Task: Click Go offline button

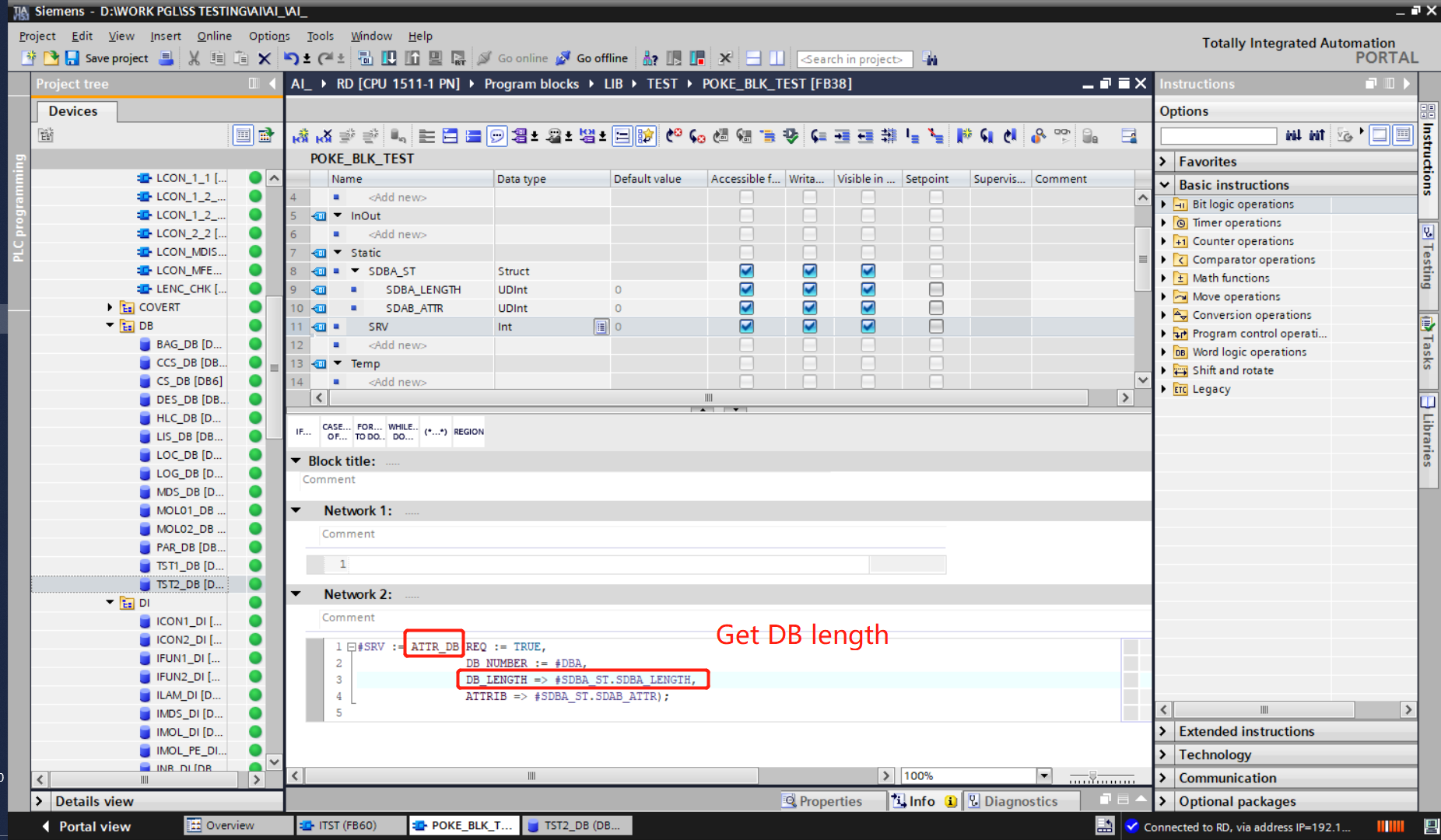Action: pos(592,58)
